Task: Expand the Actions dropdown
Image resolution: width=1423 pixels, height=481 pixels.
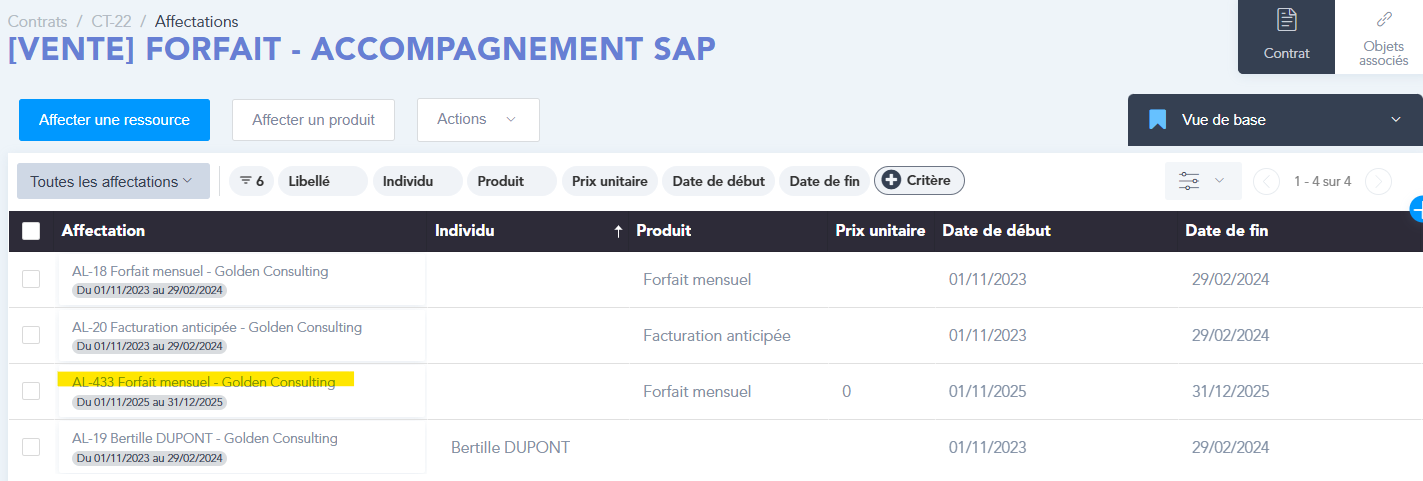Action: (478, 120)
